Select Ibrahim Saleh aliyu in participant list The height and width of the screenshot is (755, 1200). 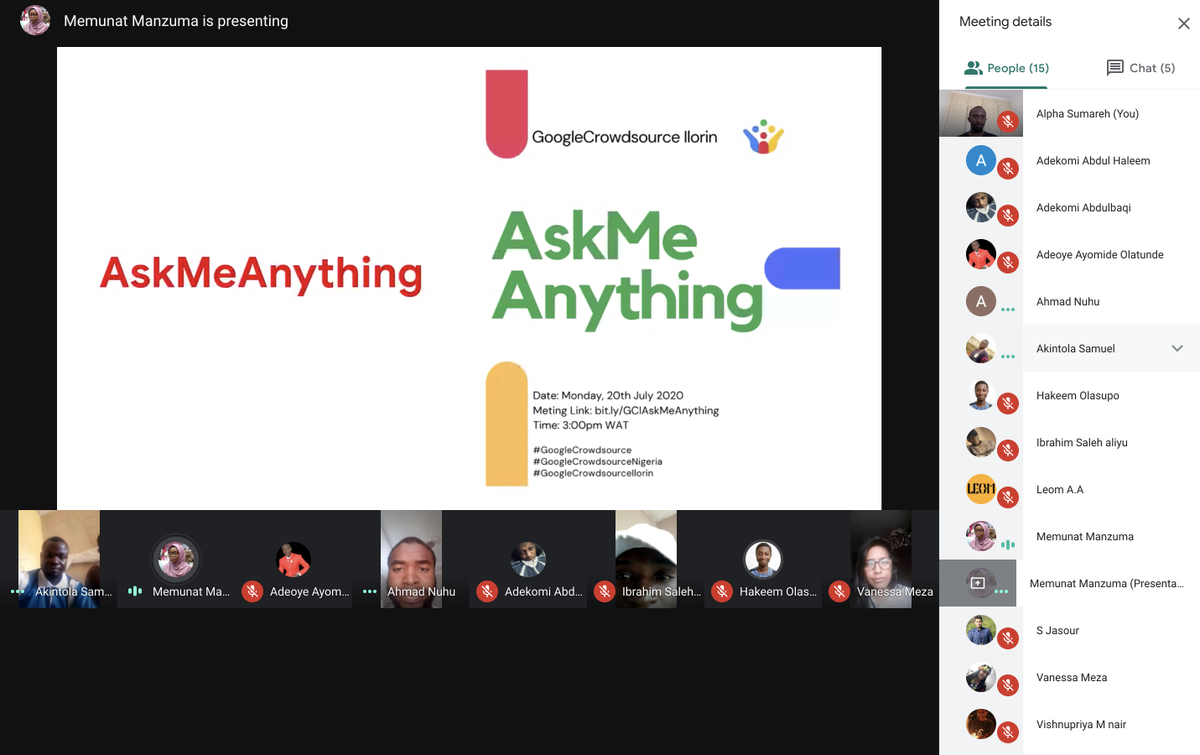click(1082, 443)
